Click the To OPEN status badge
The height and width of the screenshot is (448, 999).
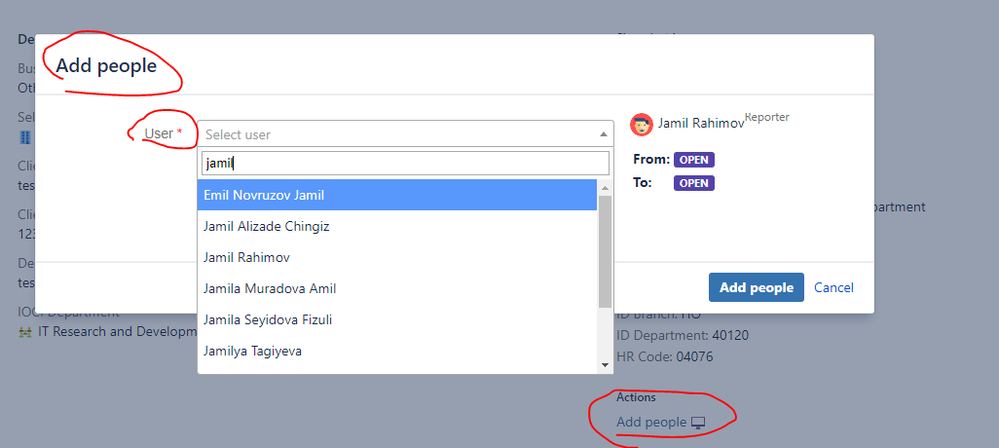(694, 183)
